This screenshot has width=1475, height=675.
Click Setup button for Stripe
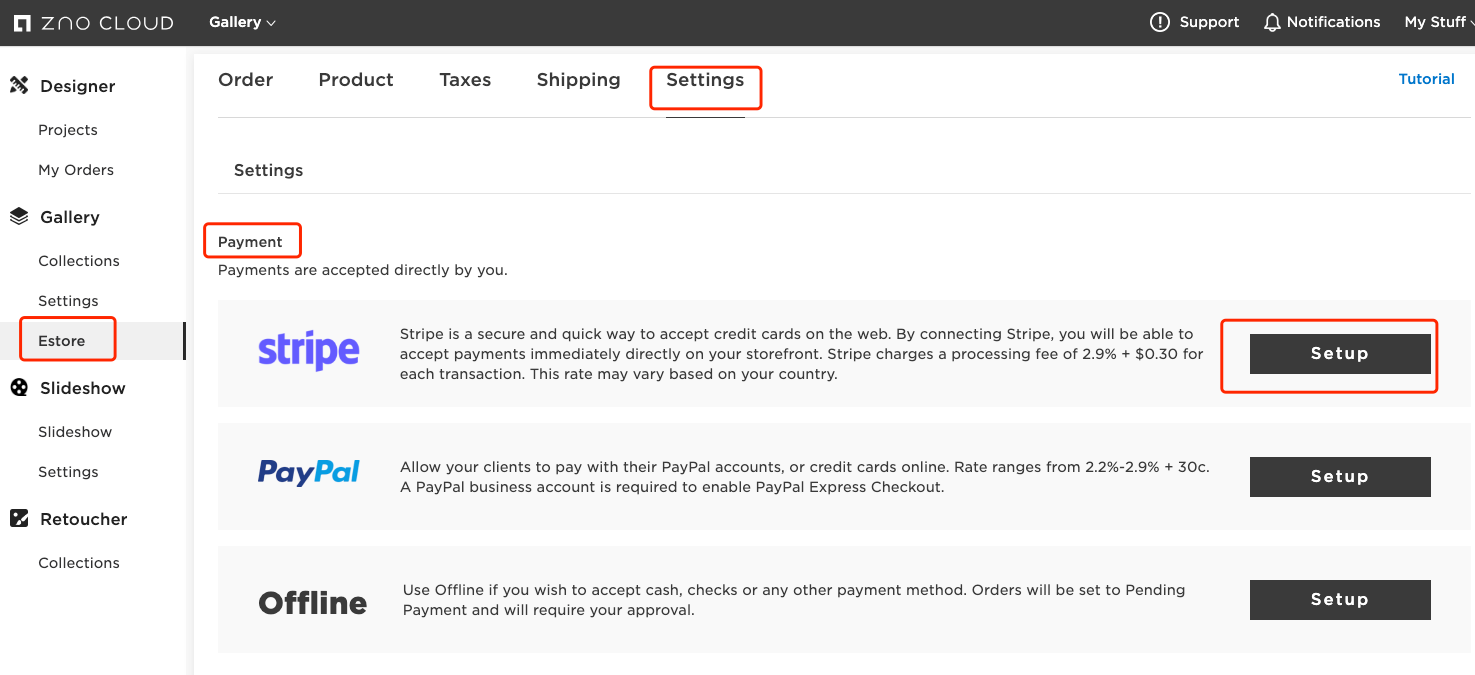(x=1340, y=353)
